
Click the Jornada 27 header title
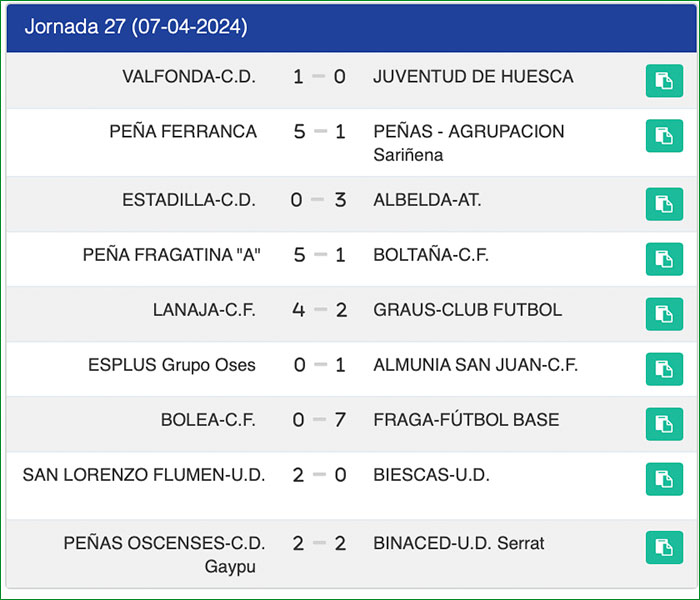(135, 27)
